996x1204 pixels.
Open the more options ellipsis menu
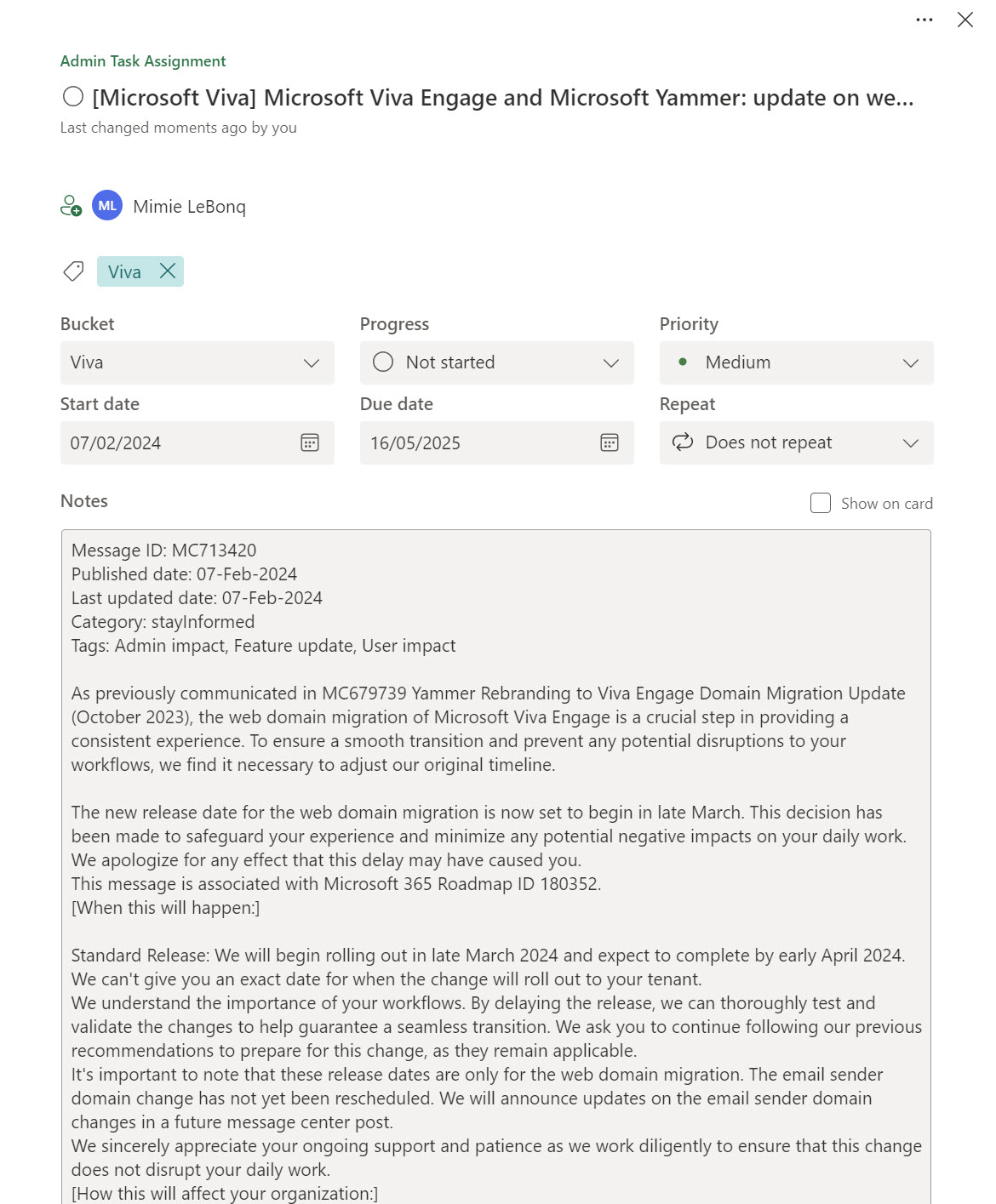(924, 20)
